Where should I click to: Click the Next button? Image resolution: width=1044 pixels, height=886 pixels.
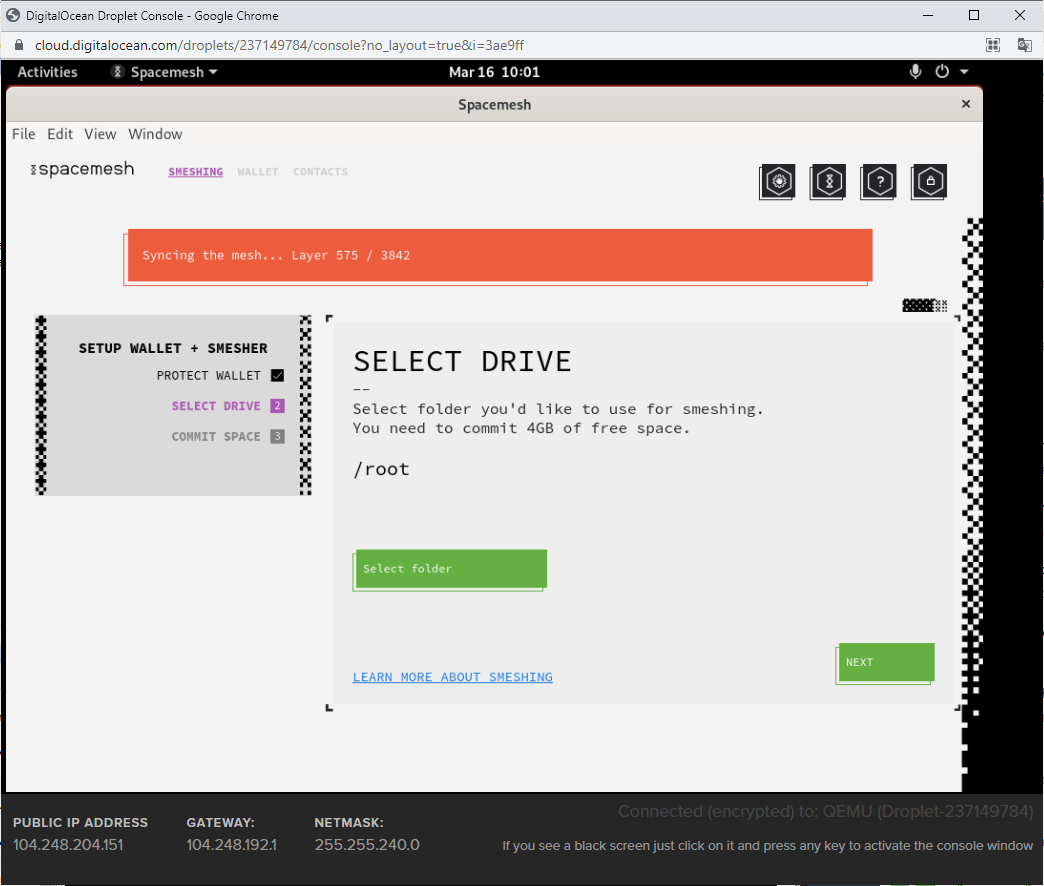click(x=885, y=662)
